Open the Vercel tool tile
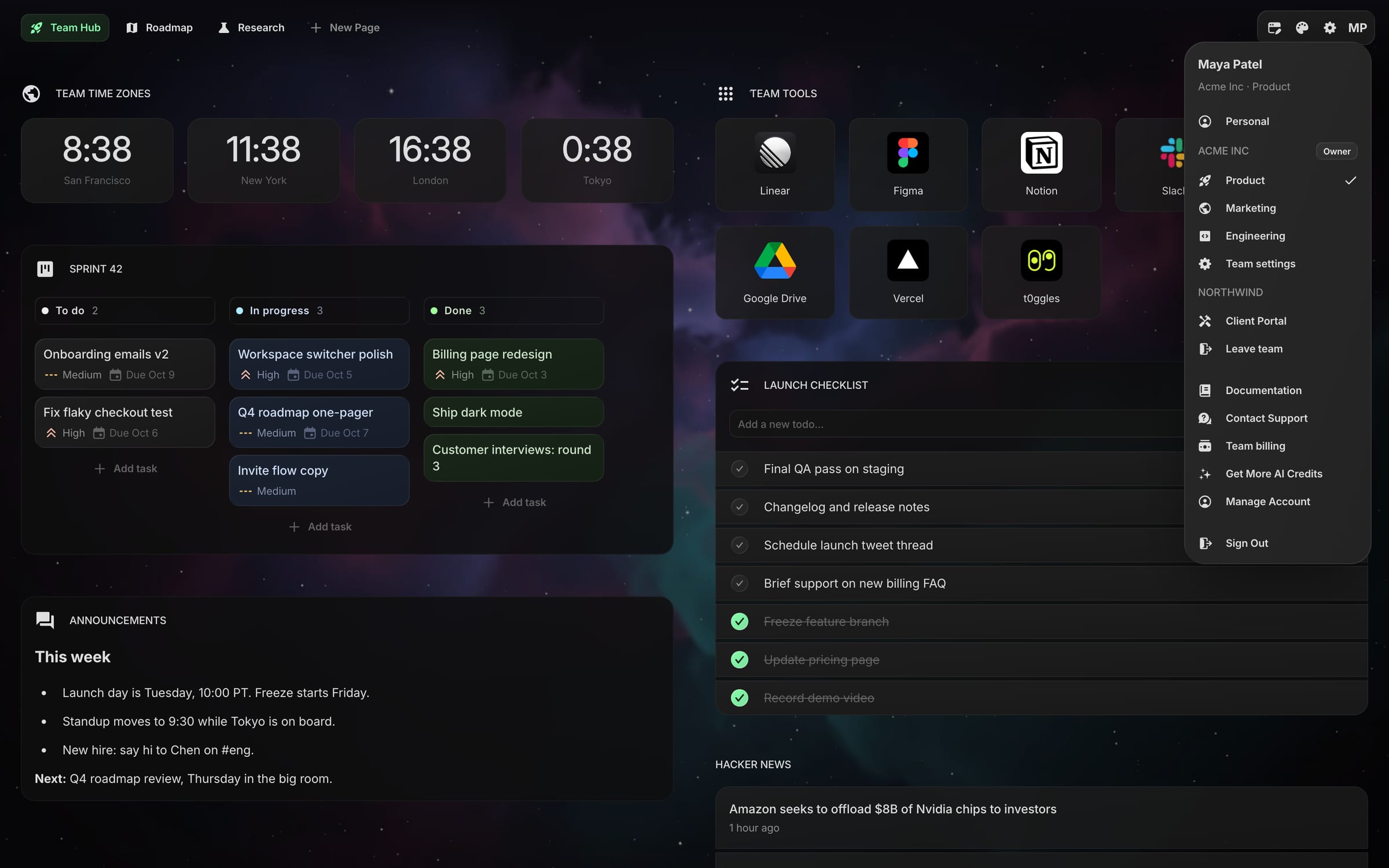 tap(907, 273)
